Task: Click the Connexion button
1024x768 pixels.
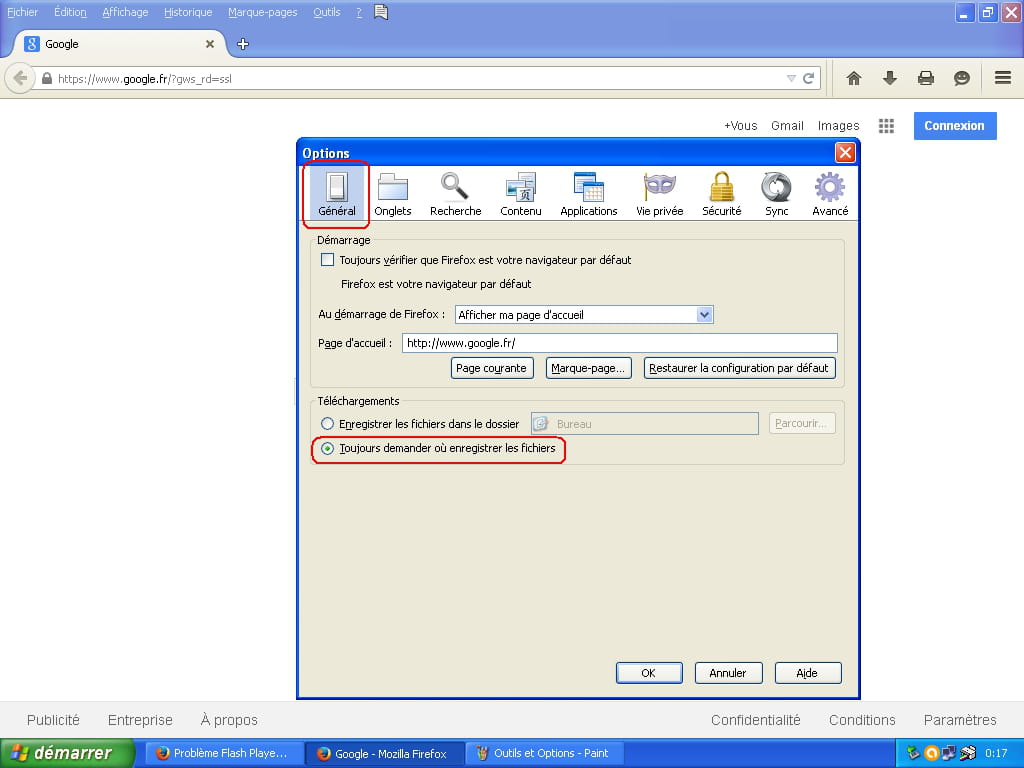Action: pos(954,125)
